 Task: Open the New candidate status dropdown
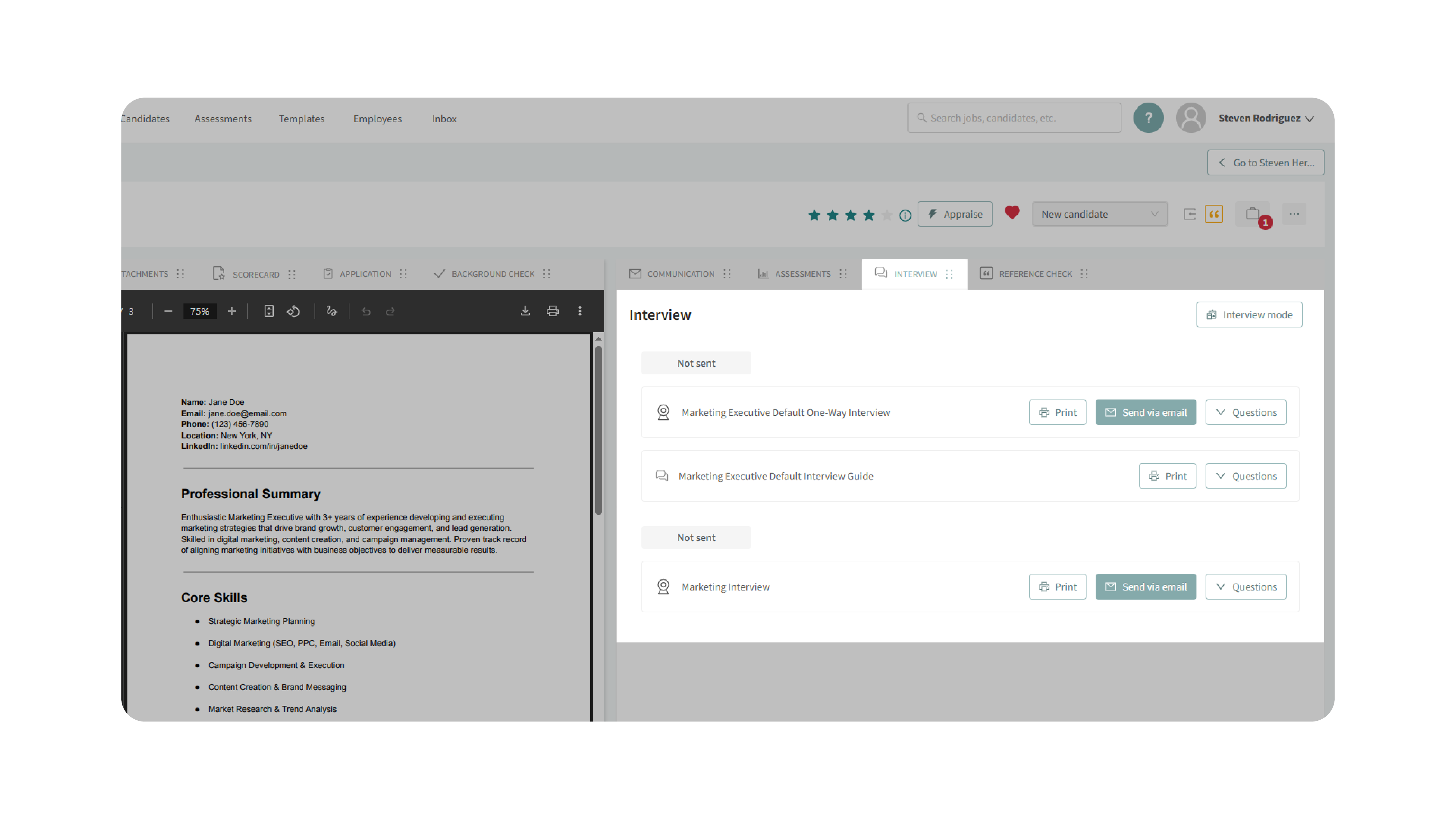[1099, 214]
